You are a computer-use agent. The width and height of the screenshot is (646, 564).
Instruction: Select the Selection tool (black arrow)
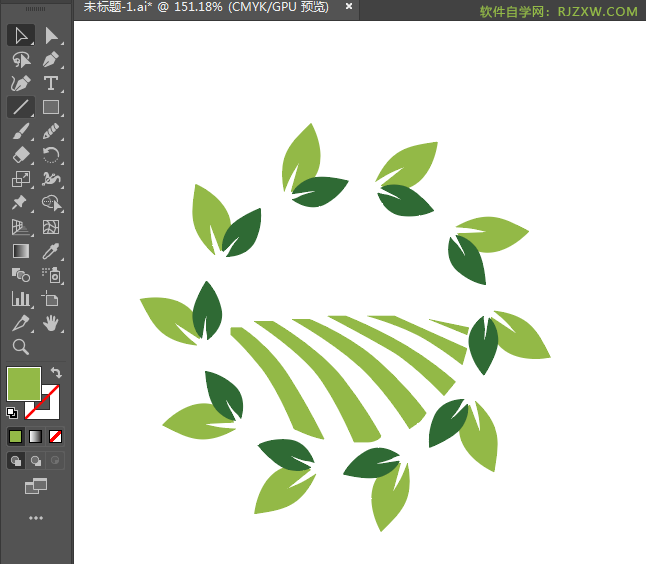tap(21, 35)
